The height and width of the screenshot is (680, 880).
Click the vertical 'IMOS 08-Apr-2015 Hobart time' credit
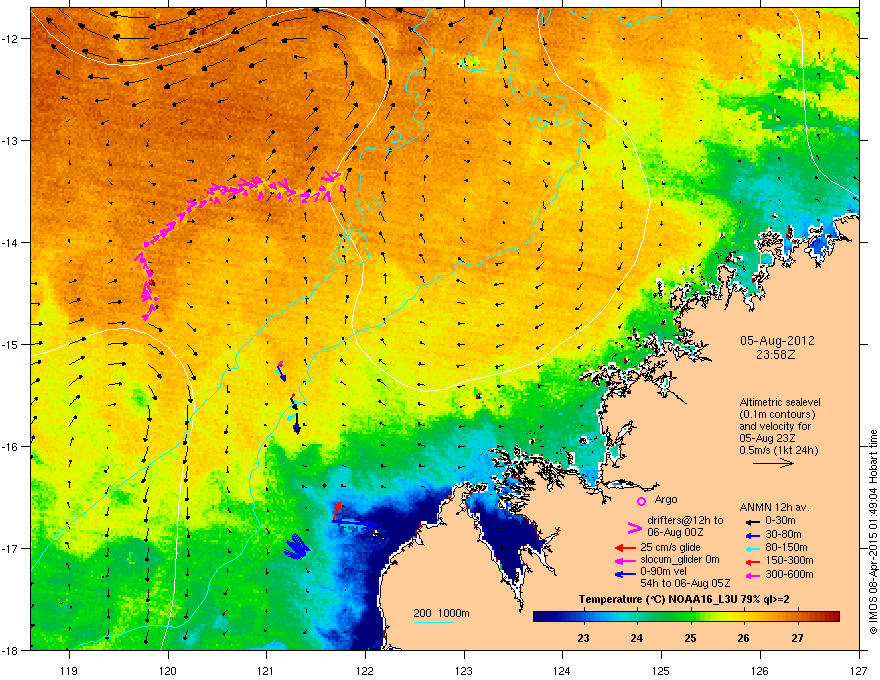pos(873,532)
